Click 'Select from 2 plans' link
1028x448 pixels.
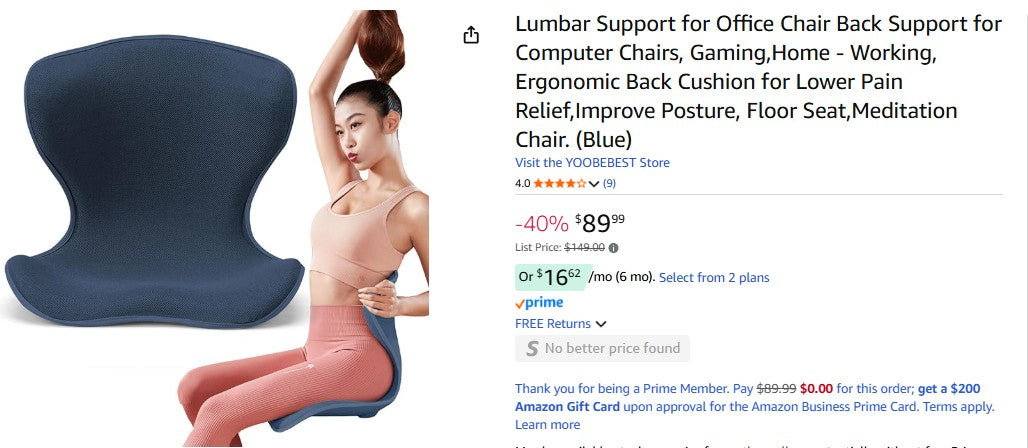[714, 277]
